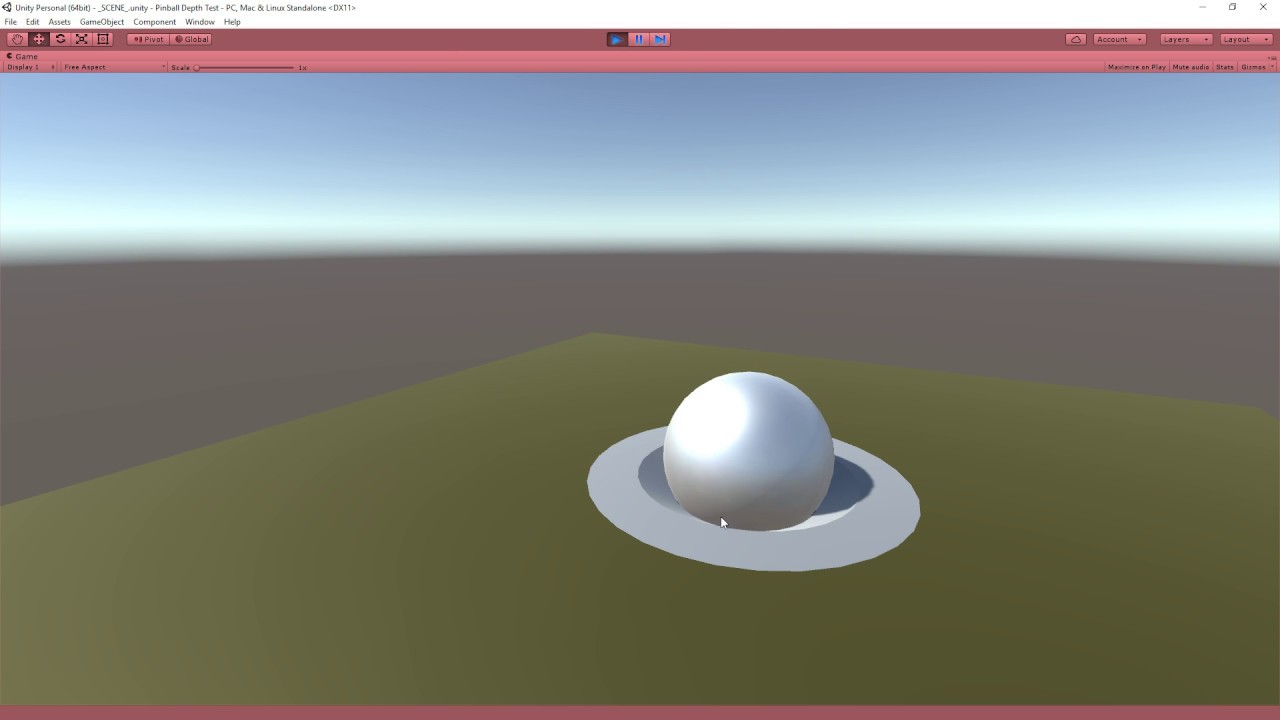Open the Layers dropdown

coord(1184,38)
